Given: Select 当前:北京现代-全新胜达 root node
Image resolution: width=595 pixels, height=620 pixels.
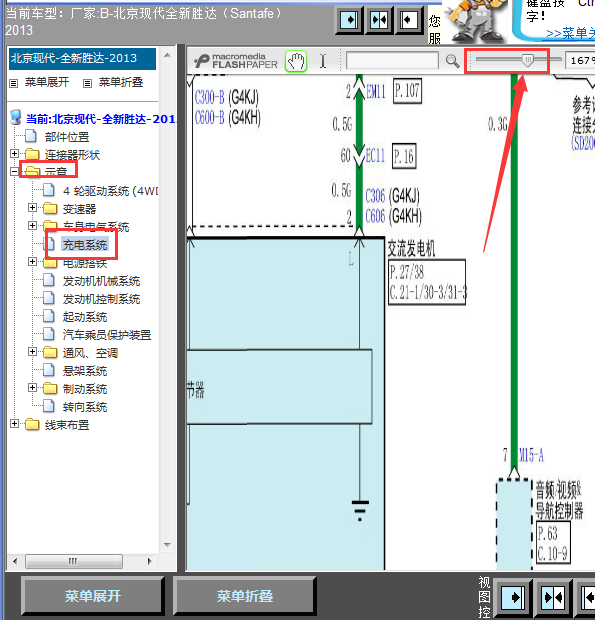Looking at the screenshot, I should pyautogui.click(x=100, y=119).
